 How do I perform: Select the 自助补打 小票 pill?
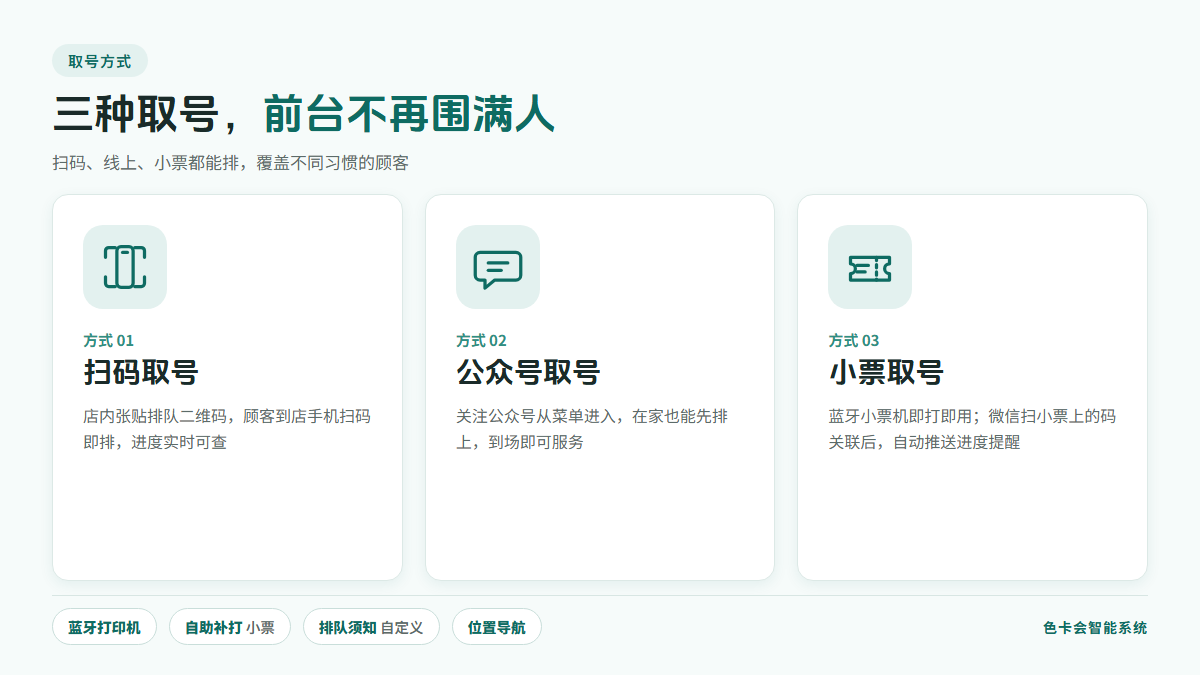point(230,627)
